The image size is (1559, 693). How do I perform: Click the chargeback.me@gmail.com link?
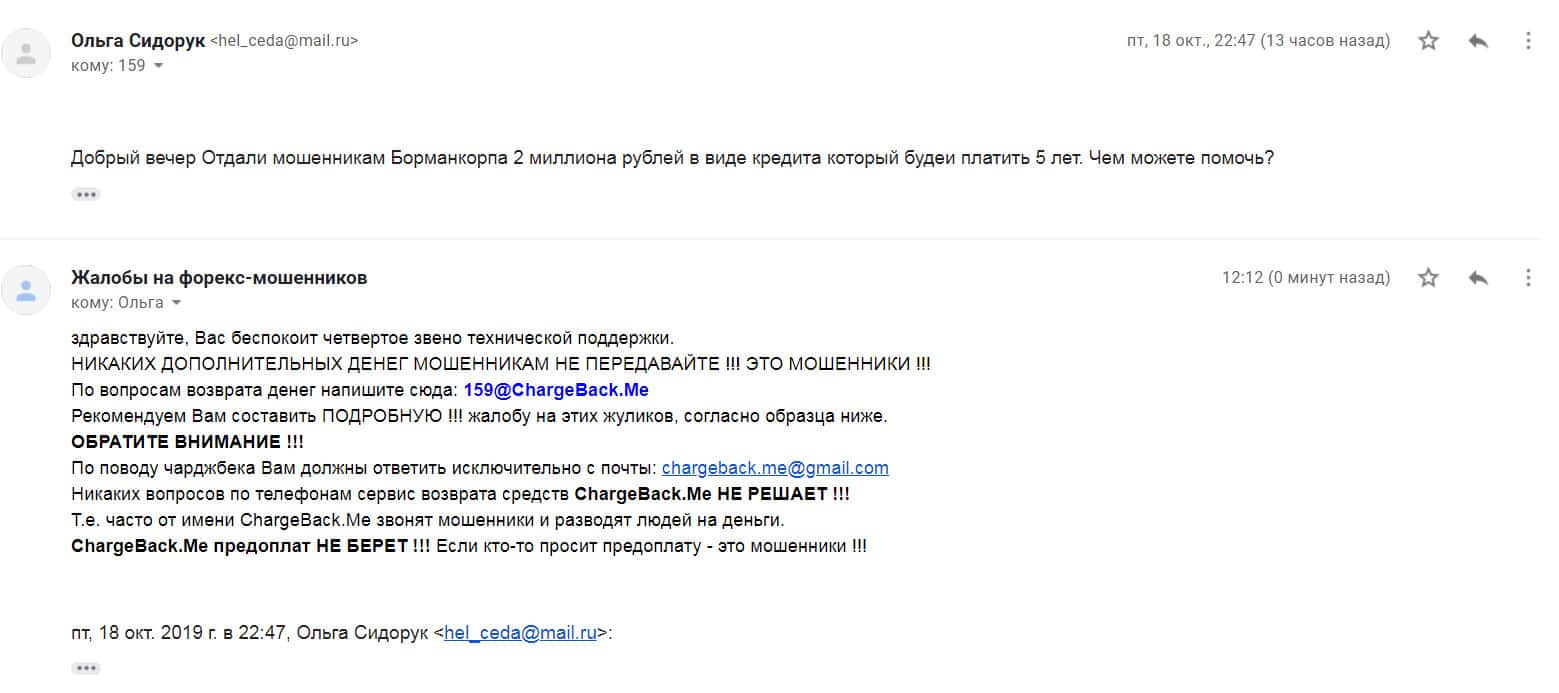point(775,468)
